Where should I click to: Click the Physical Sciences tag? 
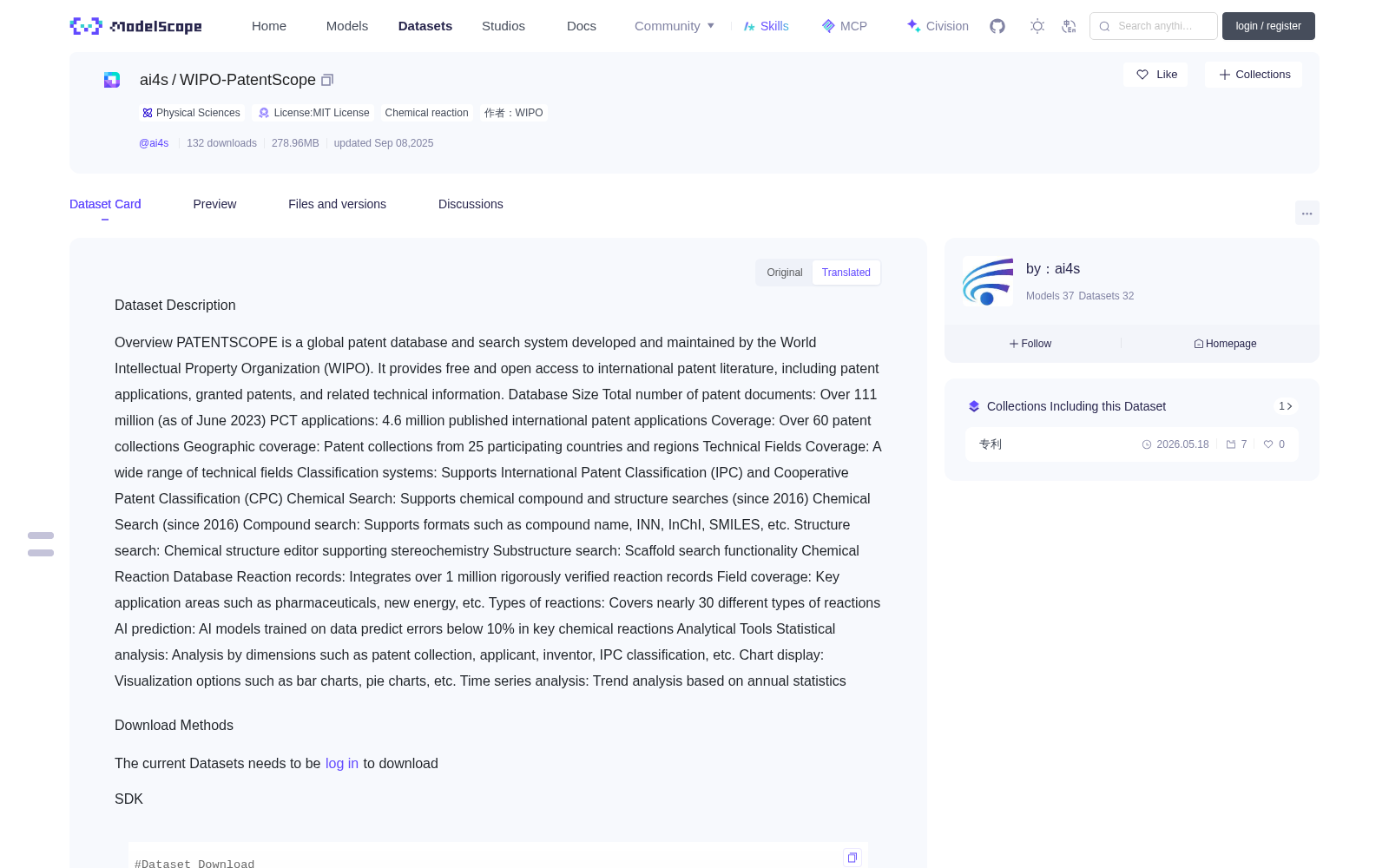pyautogui.click(x=191, y=113)
